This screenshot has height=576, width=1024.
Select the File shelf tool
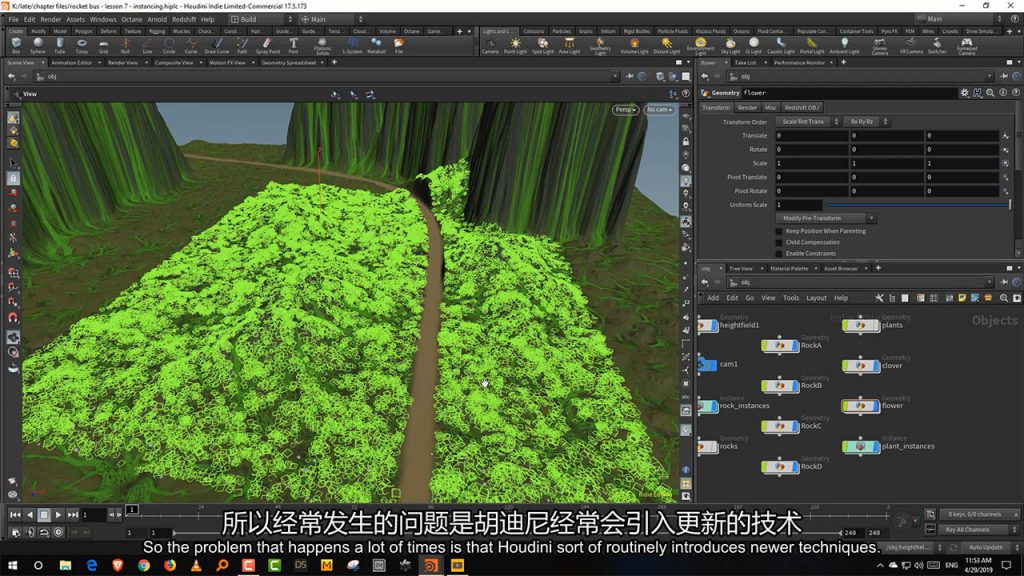pyautogui.click(x=398, y=46)
